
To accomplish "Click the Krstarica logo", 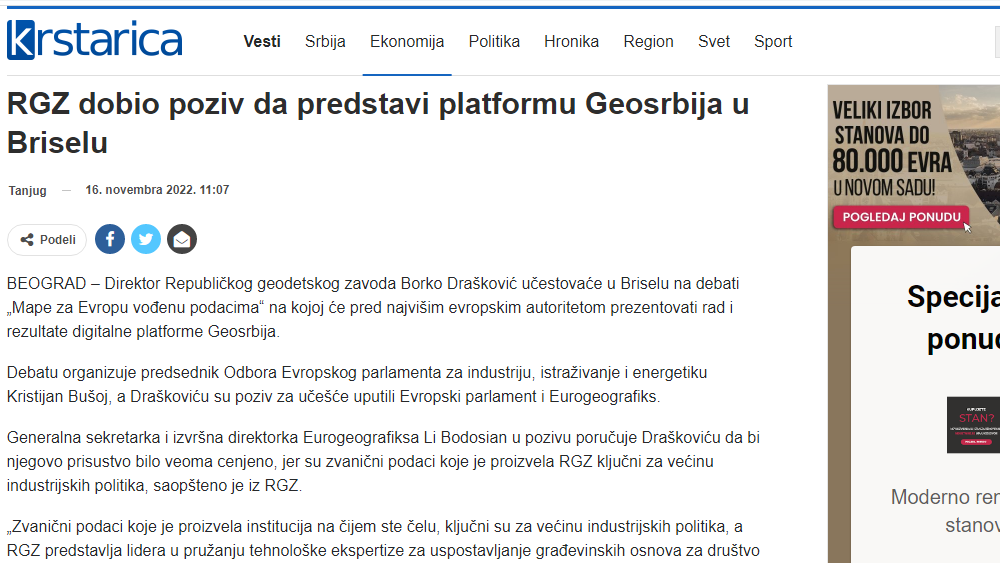I will (x=94, y=40).
